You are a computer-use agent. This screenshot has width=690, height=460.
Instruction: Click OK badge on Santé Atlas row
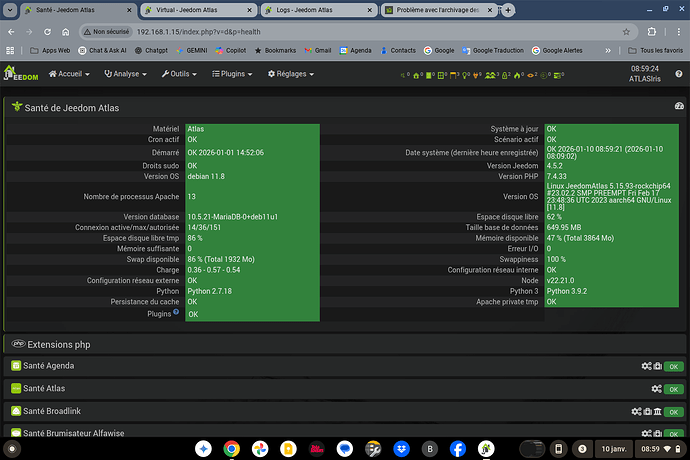(x=673, y=389)
